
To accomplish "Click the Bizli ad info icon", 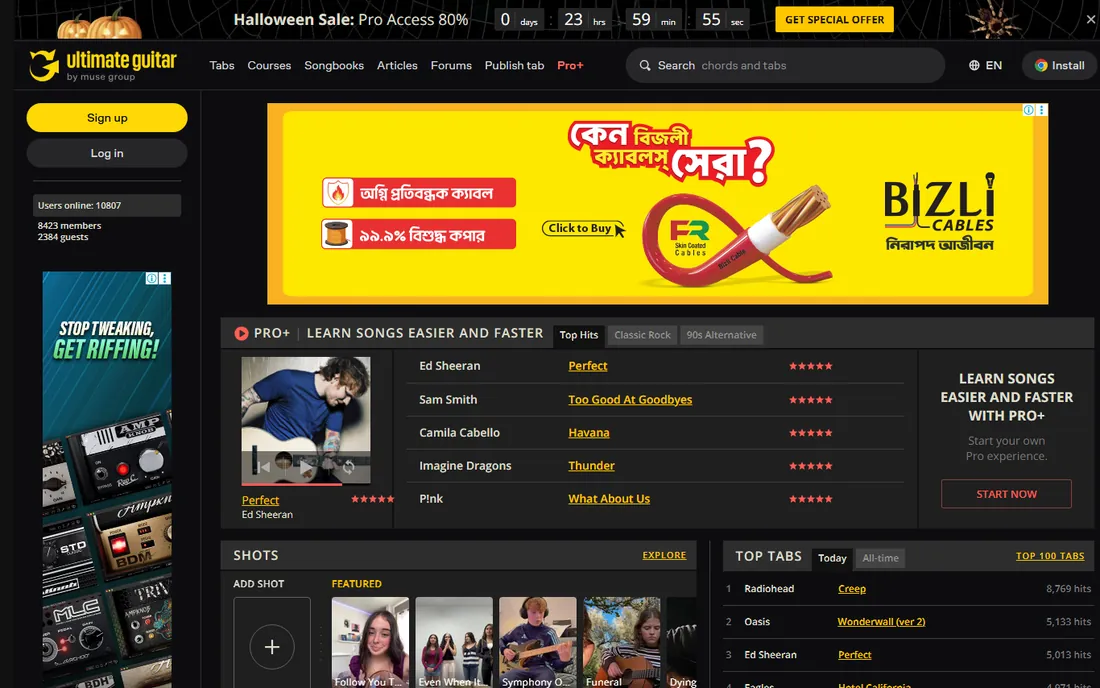I will 1028,110.
